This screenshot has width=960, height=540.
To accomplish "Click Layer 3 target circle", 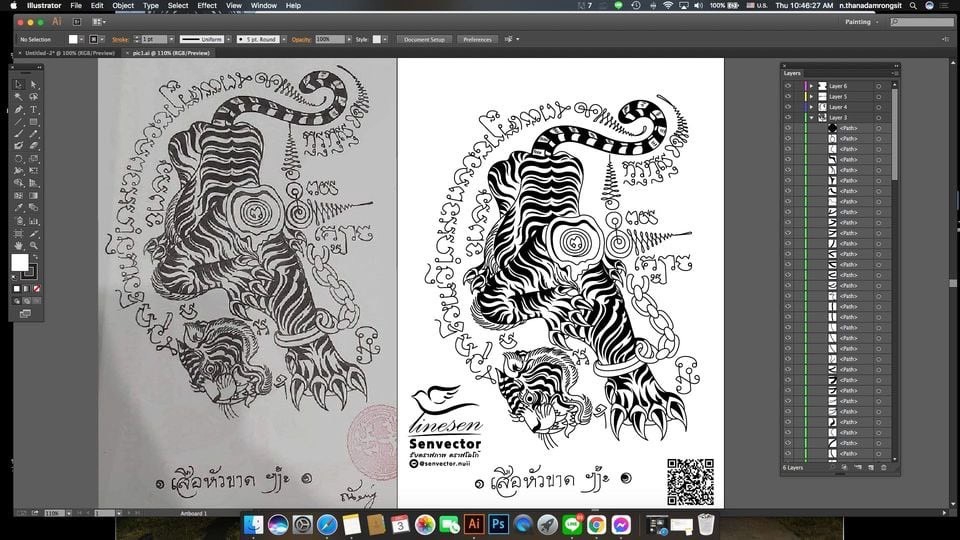I will tap(879, 118).
